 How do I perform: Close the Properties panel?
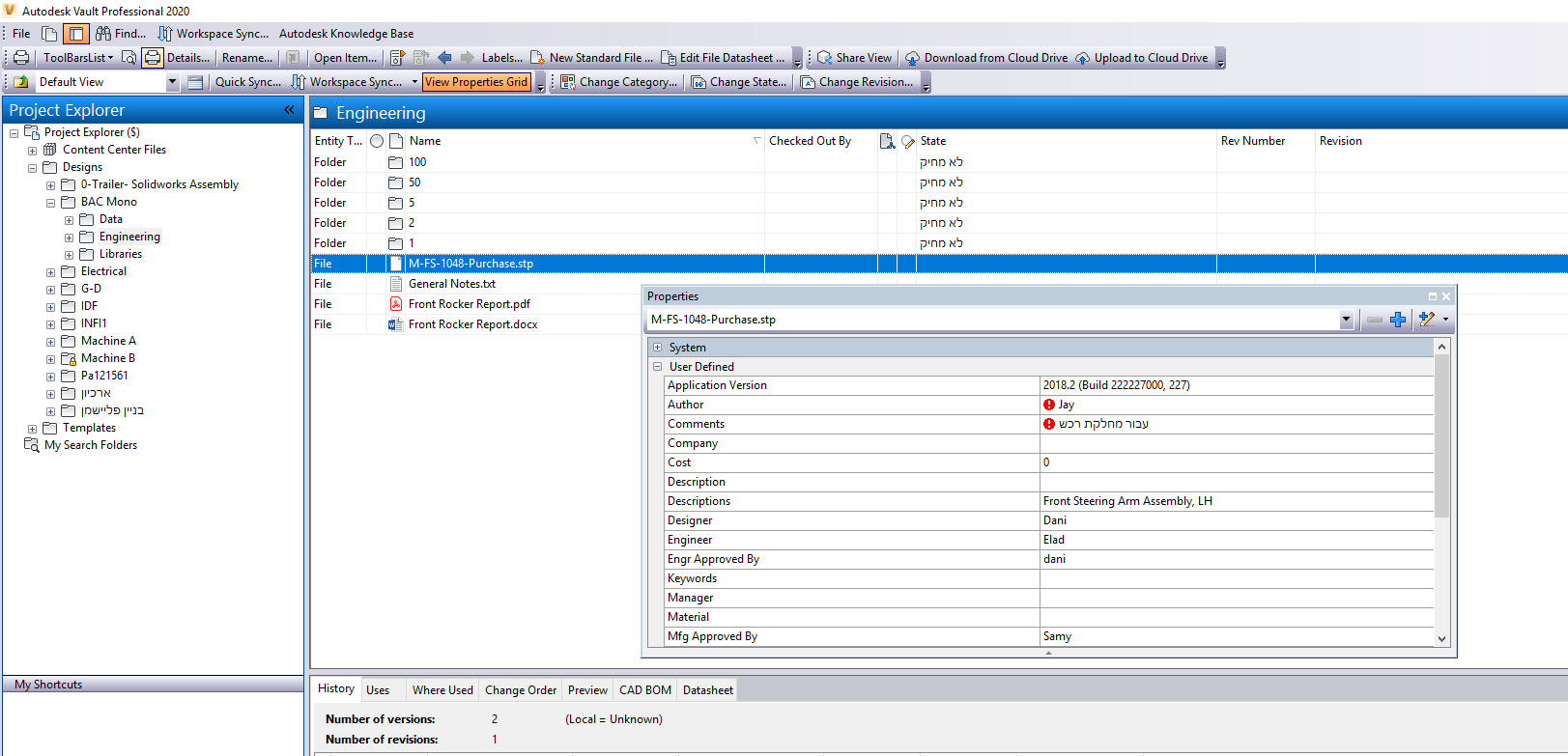tap(1446, 296)
